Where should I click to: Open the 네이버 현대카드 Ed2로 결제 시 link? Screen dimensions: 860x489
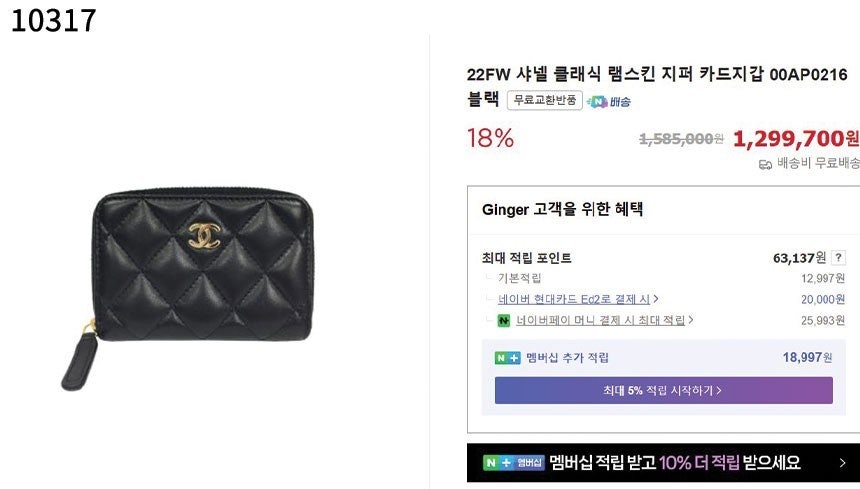tap(574, 299)
